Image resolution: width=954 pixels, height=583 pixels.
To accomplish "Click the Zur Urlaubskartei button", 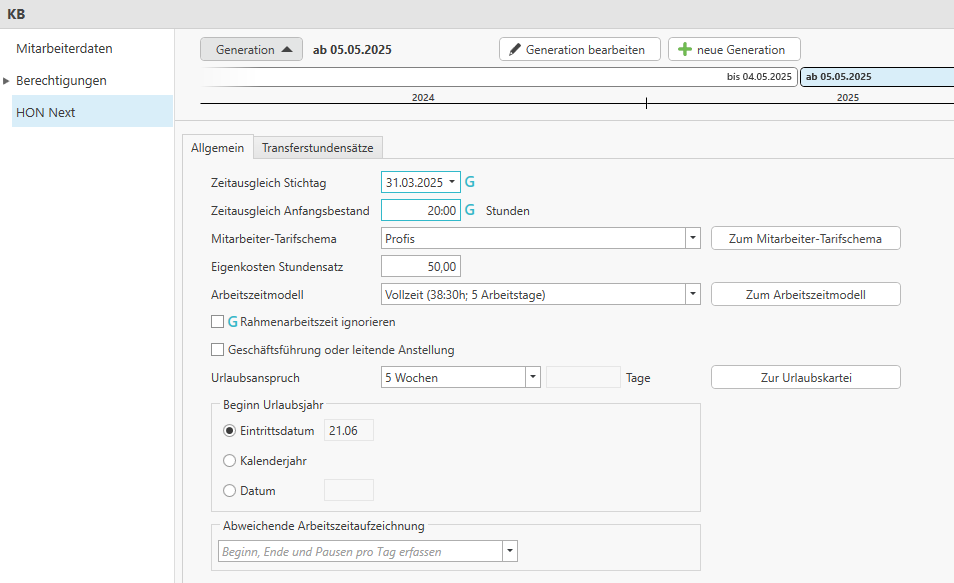I will tap(805, 378).
